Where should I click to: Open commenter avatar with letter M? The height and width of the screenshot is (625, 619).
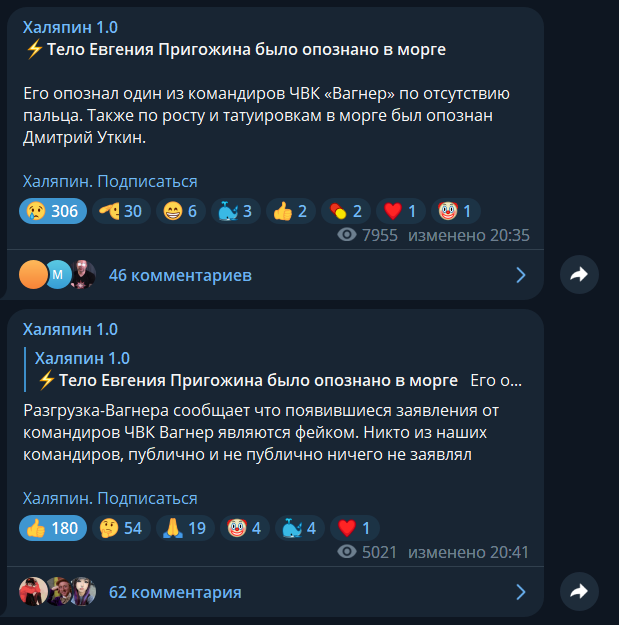point(58,274)
